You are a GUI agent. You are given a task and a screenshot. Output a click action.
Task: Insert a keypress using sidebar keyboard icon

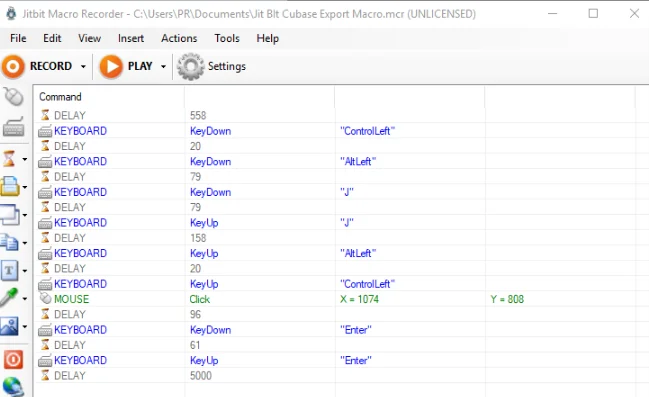pos(14,127)
